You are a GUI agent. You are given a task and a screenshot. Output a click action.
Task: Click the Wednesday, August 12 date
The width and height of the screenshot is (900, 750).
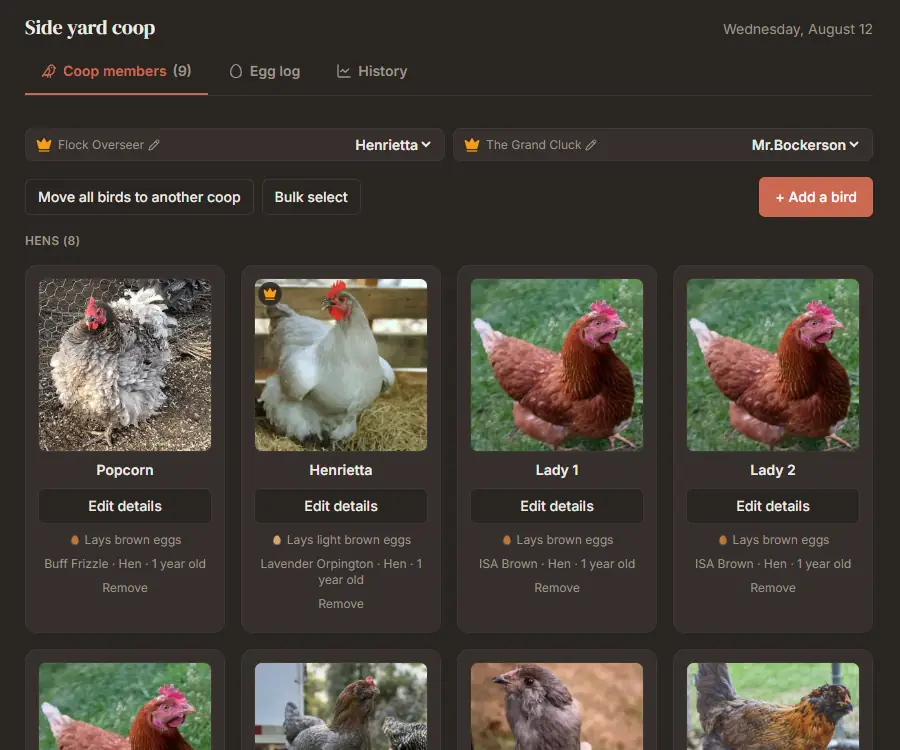(797, 29)
